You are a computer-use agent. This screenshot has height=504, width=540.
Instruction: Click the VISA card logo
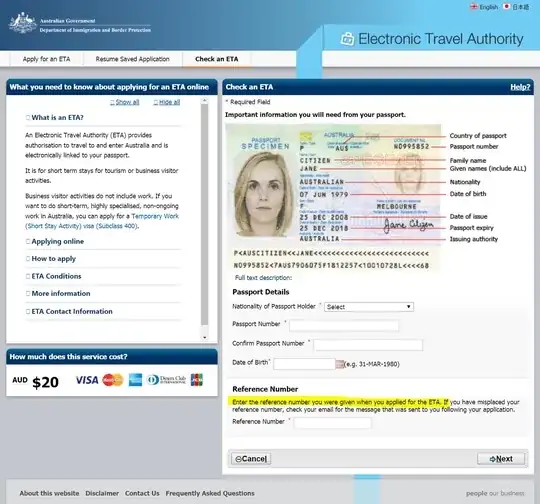point(87,380)
